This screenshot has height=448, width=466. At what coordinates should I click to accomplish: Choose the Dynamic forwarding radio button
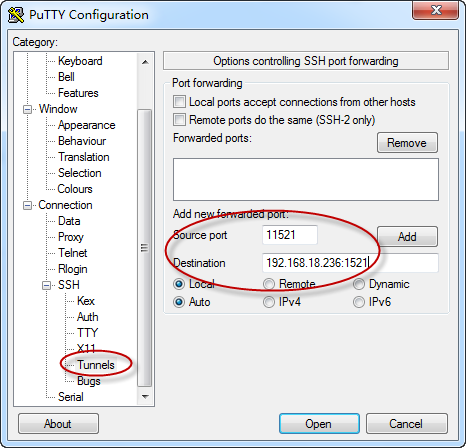point(359,284)
